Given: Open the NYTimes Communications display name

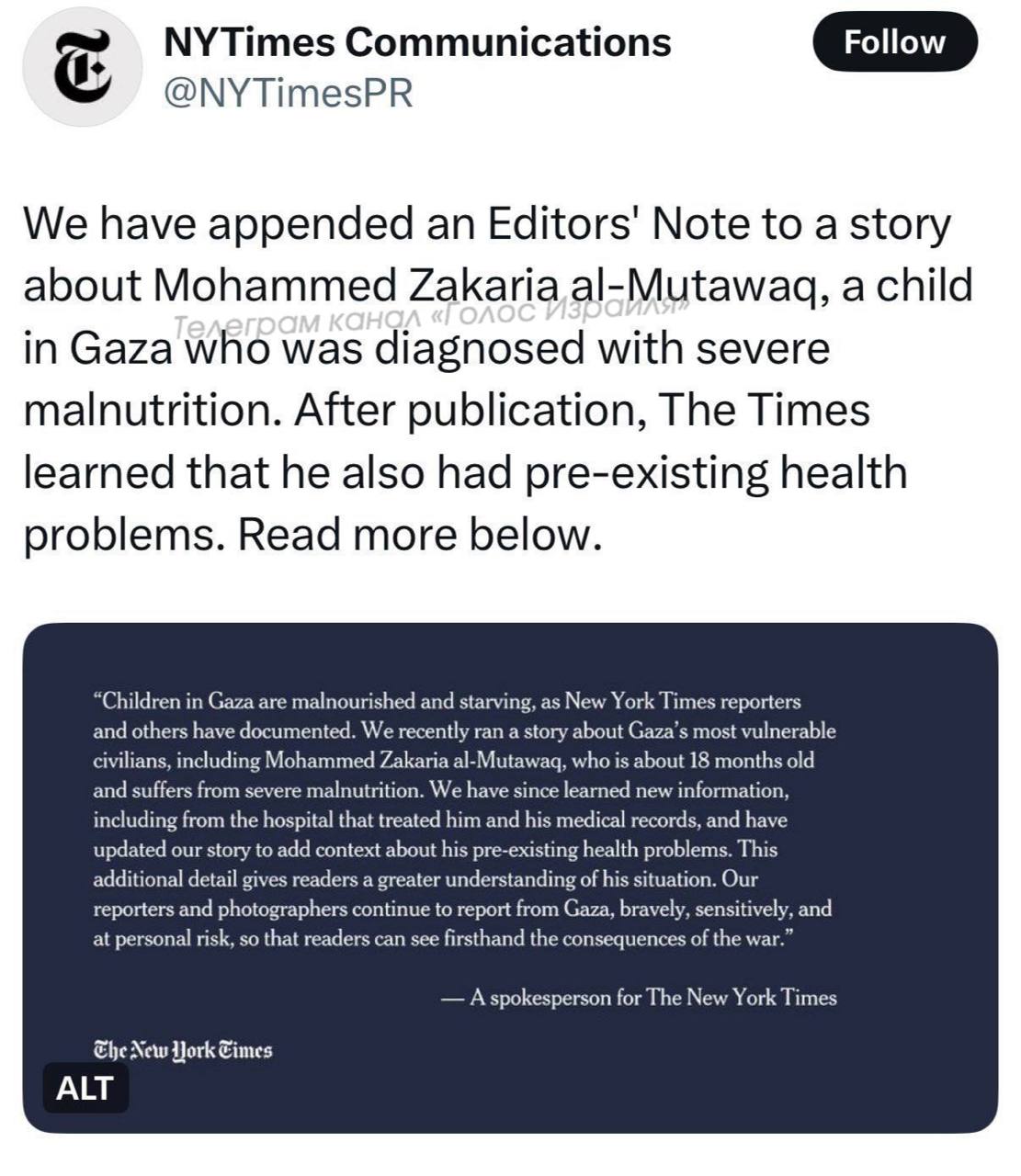Looking at the screenshot, I should [x=416, y=42].
